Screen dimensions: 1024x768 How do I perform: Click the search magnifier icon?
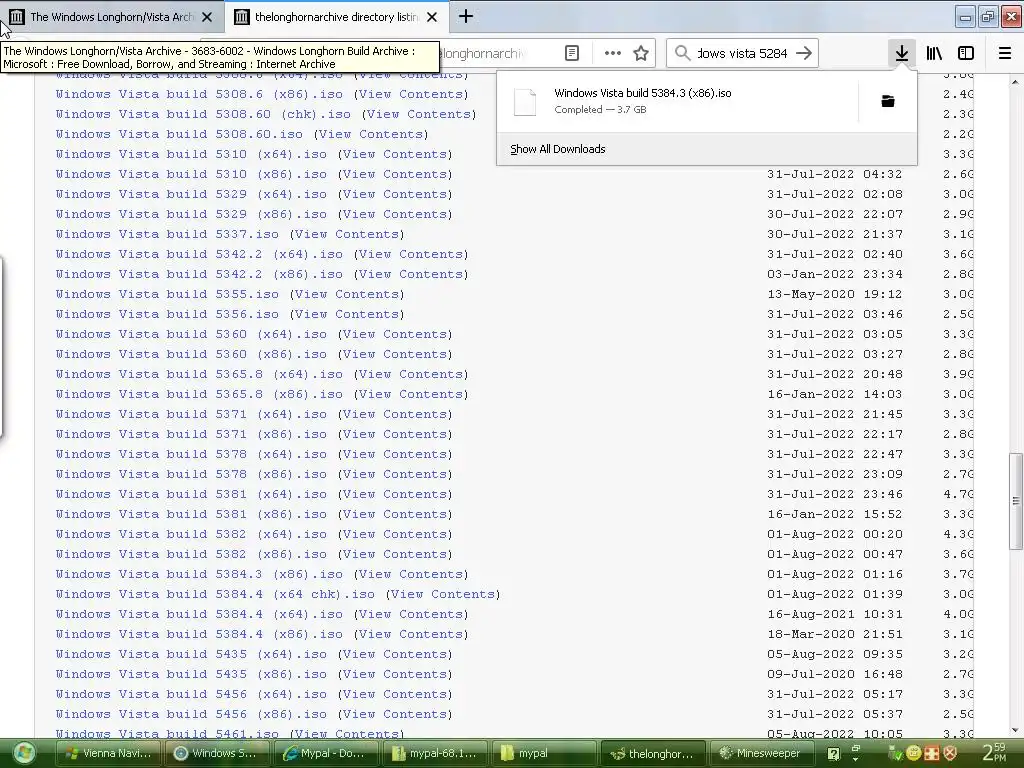point(682,53)
